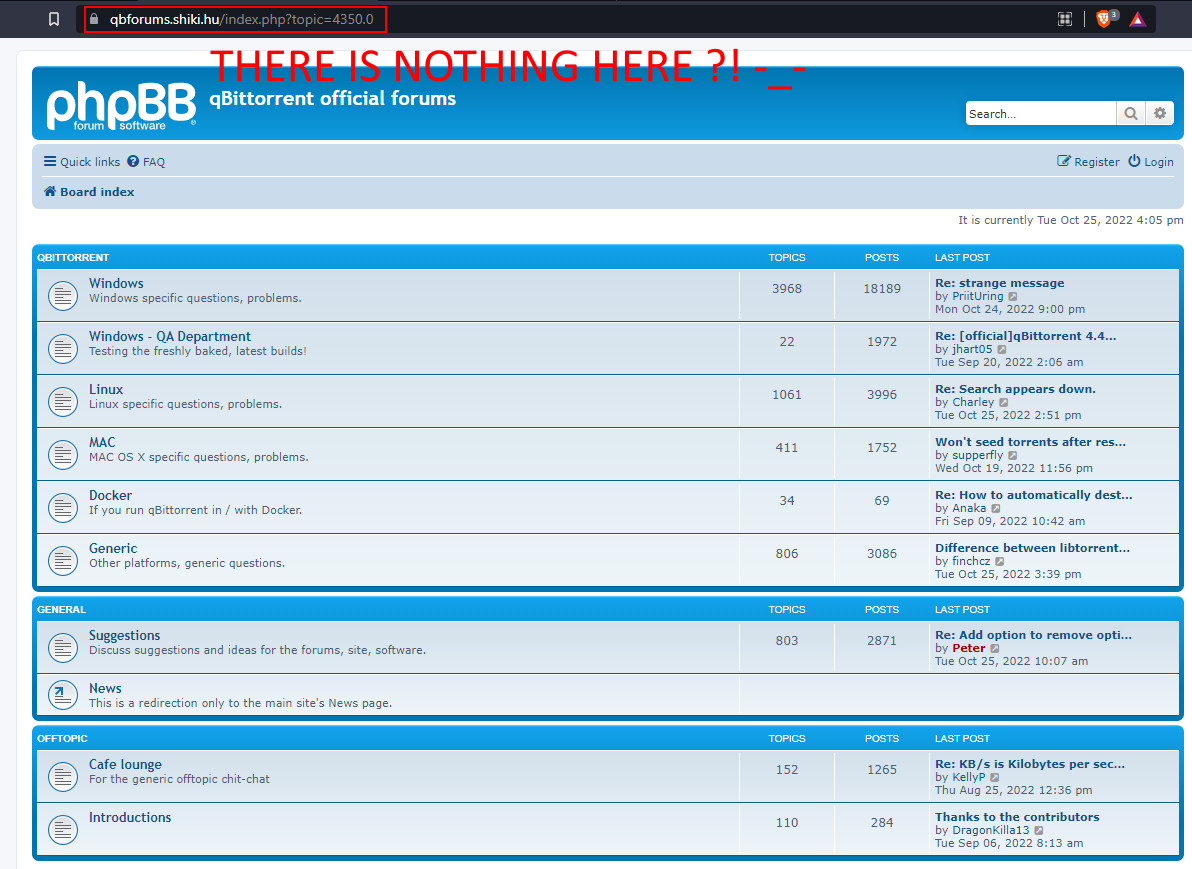Open post 'Re: strange message'
Screen dimensions: 1192x869
point(1000,283)
